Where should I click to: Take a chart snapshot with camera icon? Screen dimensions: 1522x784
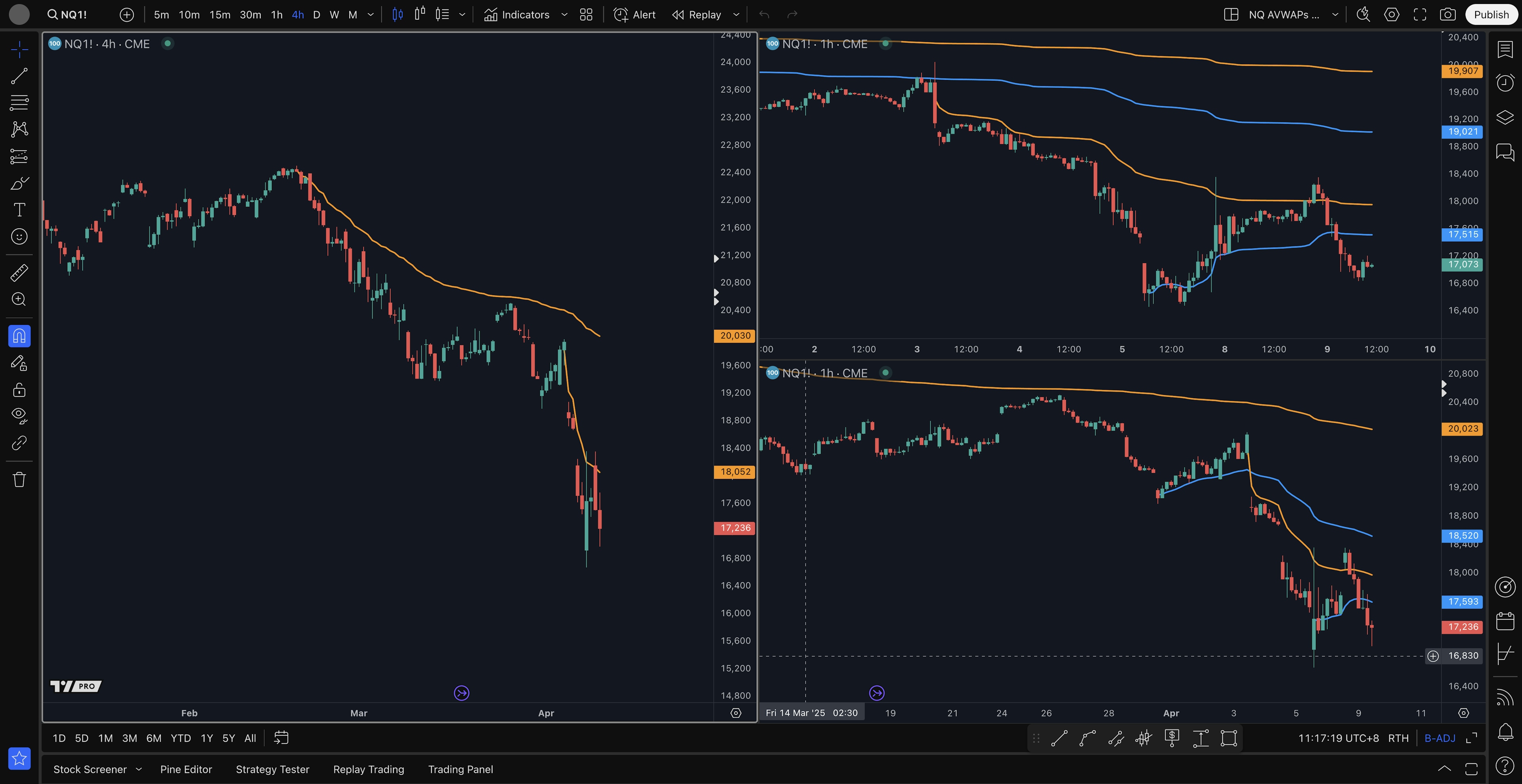pos(1447,15)
